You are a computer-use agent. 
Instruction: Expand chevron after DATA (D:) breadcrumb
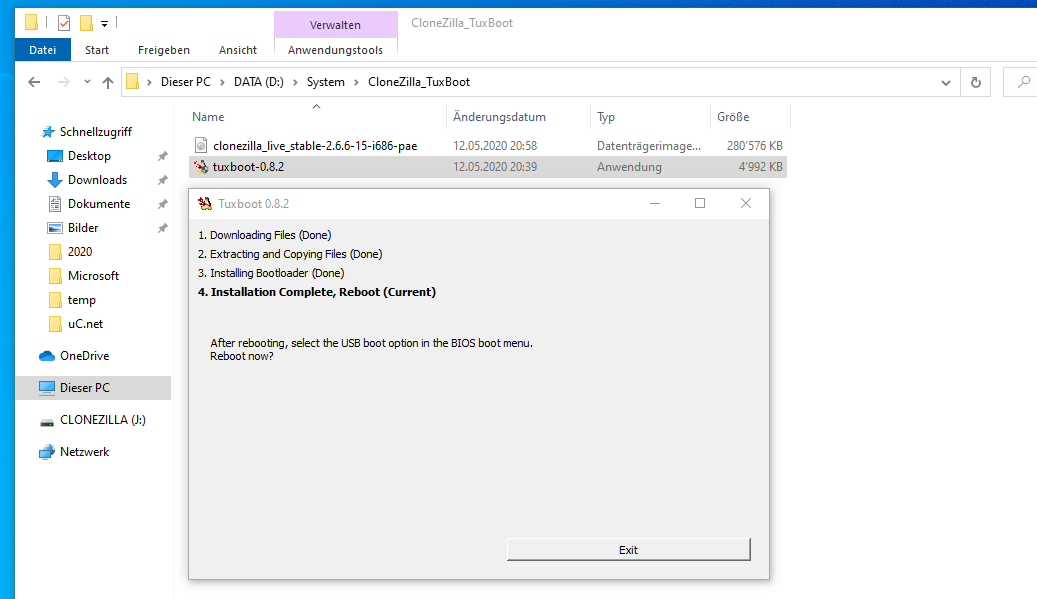pos(295,82)
